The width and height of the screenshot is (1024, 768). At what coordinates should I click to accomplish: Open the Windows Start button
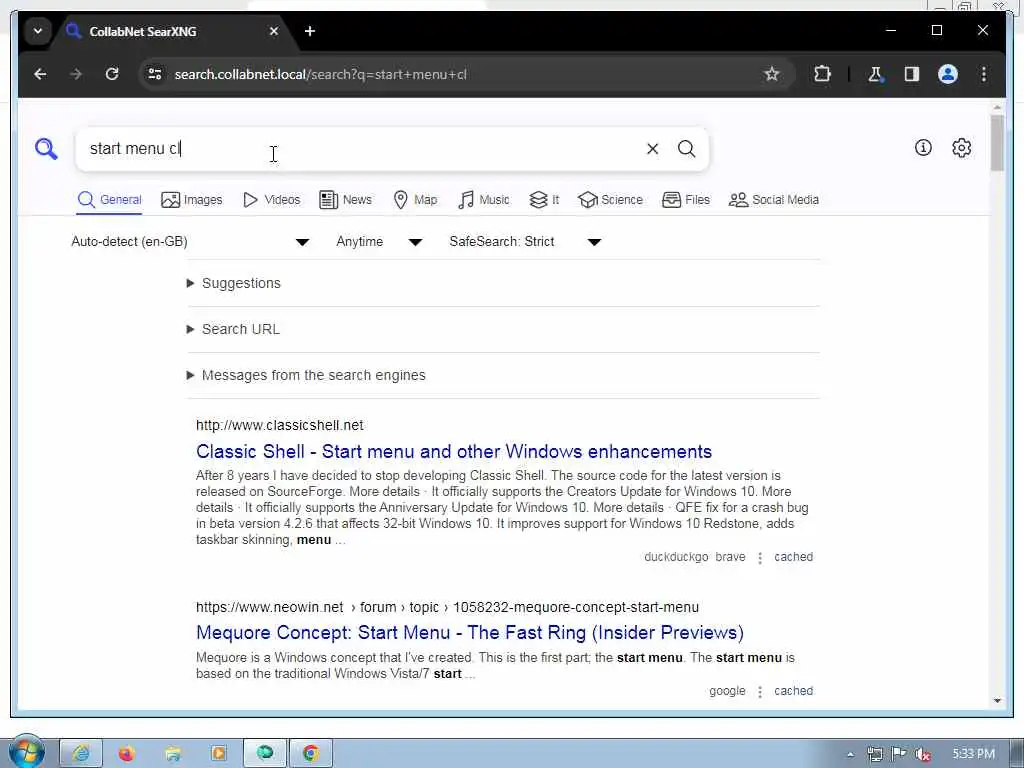coord(25,753)
